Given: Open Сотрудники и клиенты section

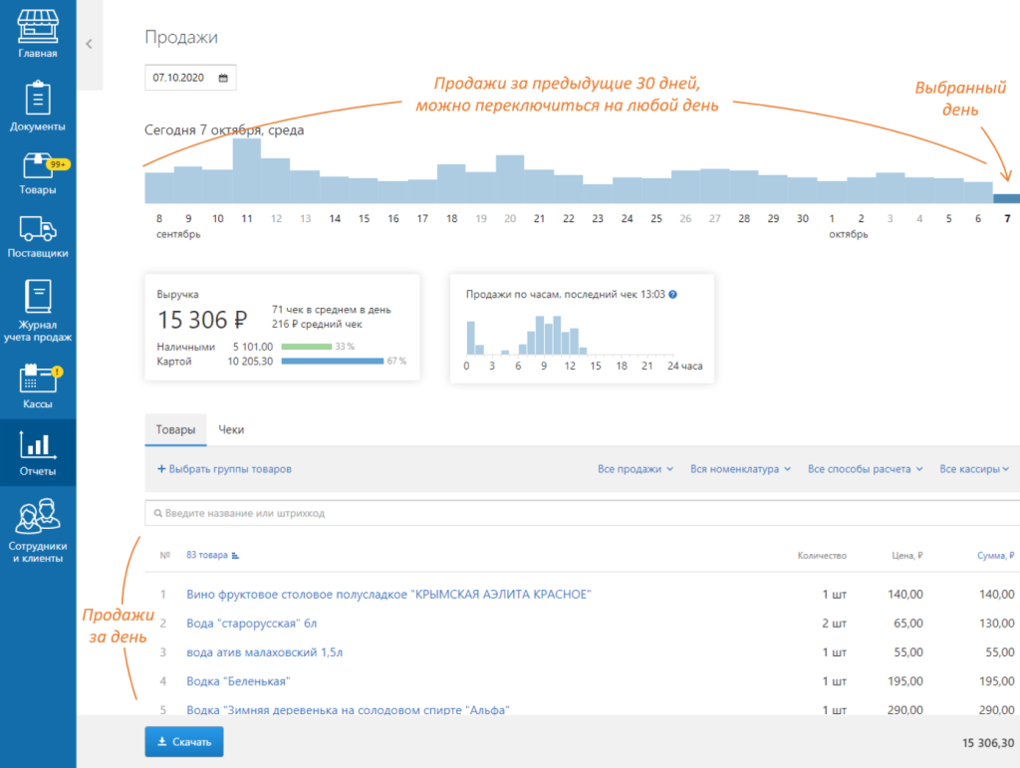Looking at the screenshot, I should (x=38, y=530).
